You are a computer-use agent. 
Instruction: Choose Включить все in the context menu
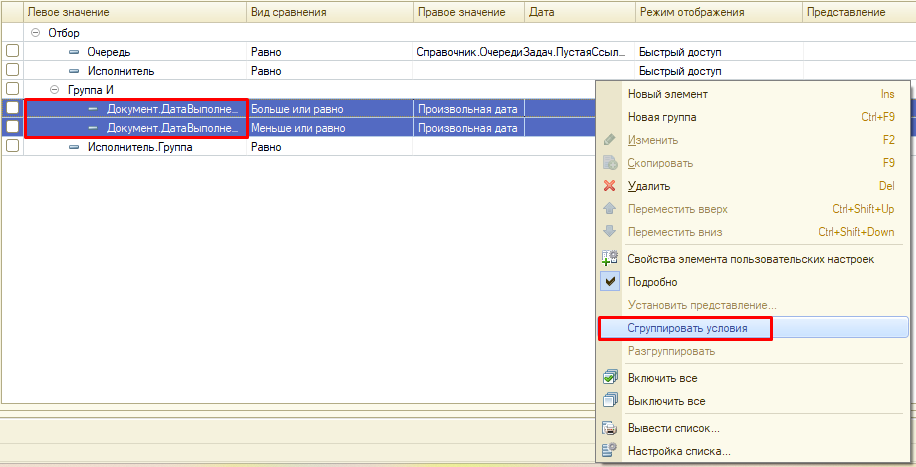(x=754, y=378)
